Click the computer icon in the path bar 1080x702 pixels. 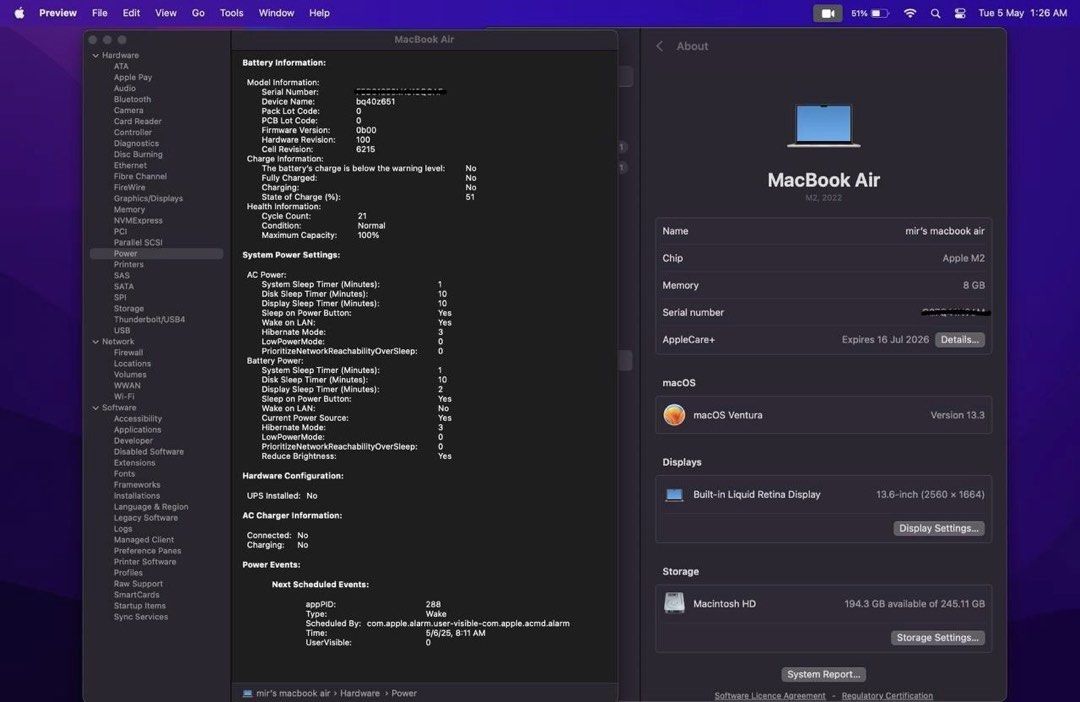point(247,694)
